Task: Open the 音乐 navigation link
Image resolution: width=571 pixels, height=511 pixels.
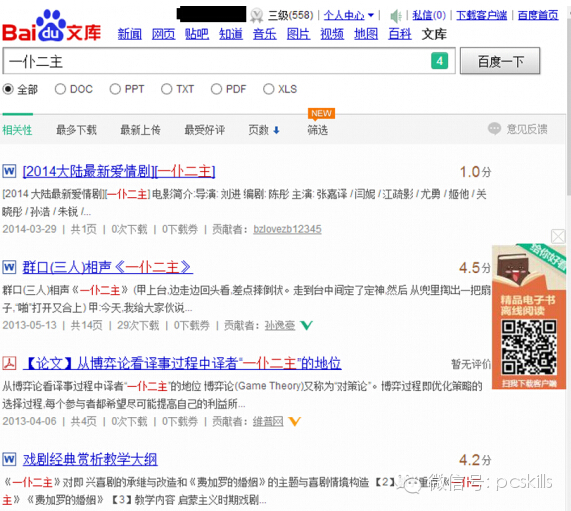Action: [x=265, y=34]
